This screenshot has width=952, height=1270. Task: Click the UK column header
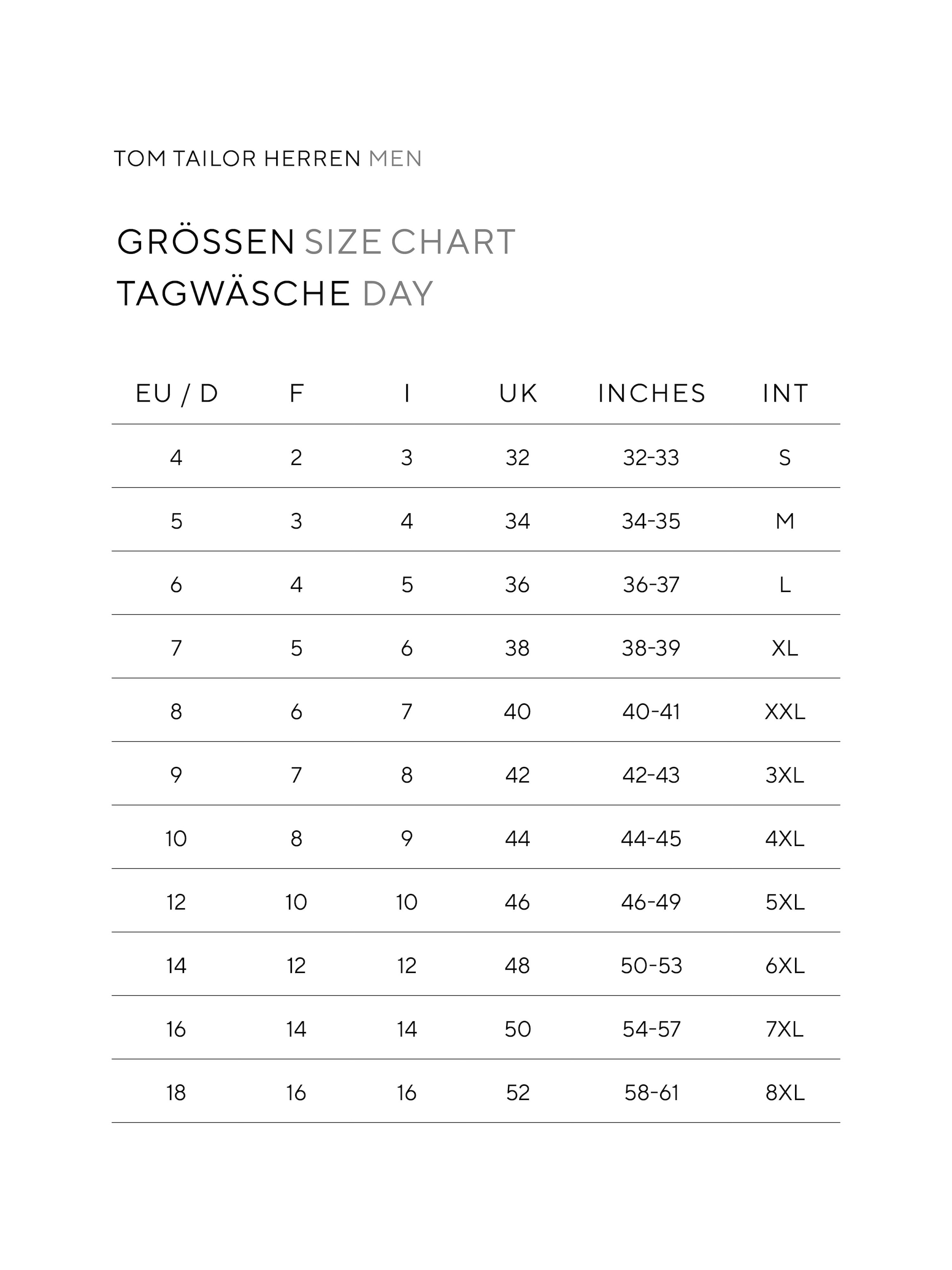tap(518, 394)
